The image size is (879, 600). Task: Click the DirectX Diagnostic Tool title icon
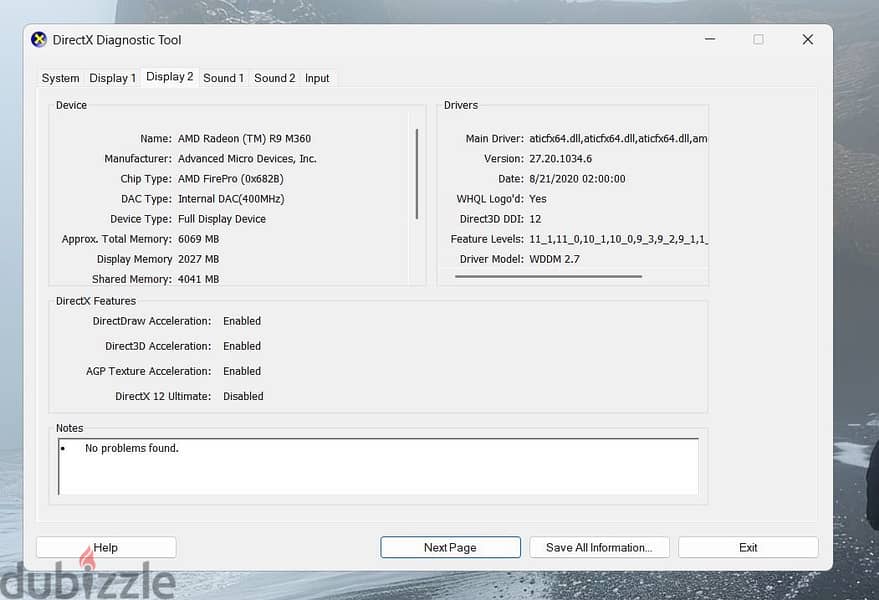pyautogui.click(x=39, y=40)
